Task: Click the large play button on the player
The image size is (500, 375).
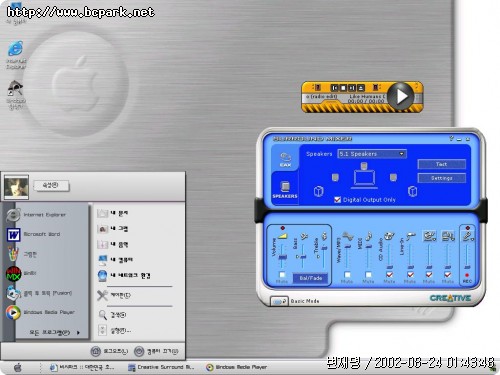Action: click(401, 96)
